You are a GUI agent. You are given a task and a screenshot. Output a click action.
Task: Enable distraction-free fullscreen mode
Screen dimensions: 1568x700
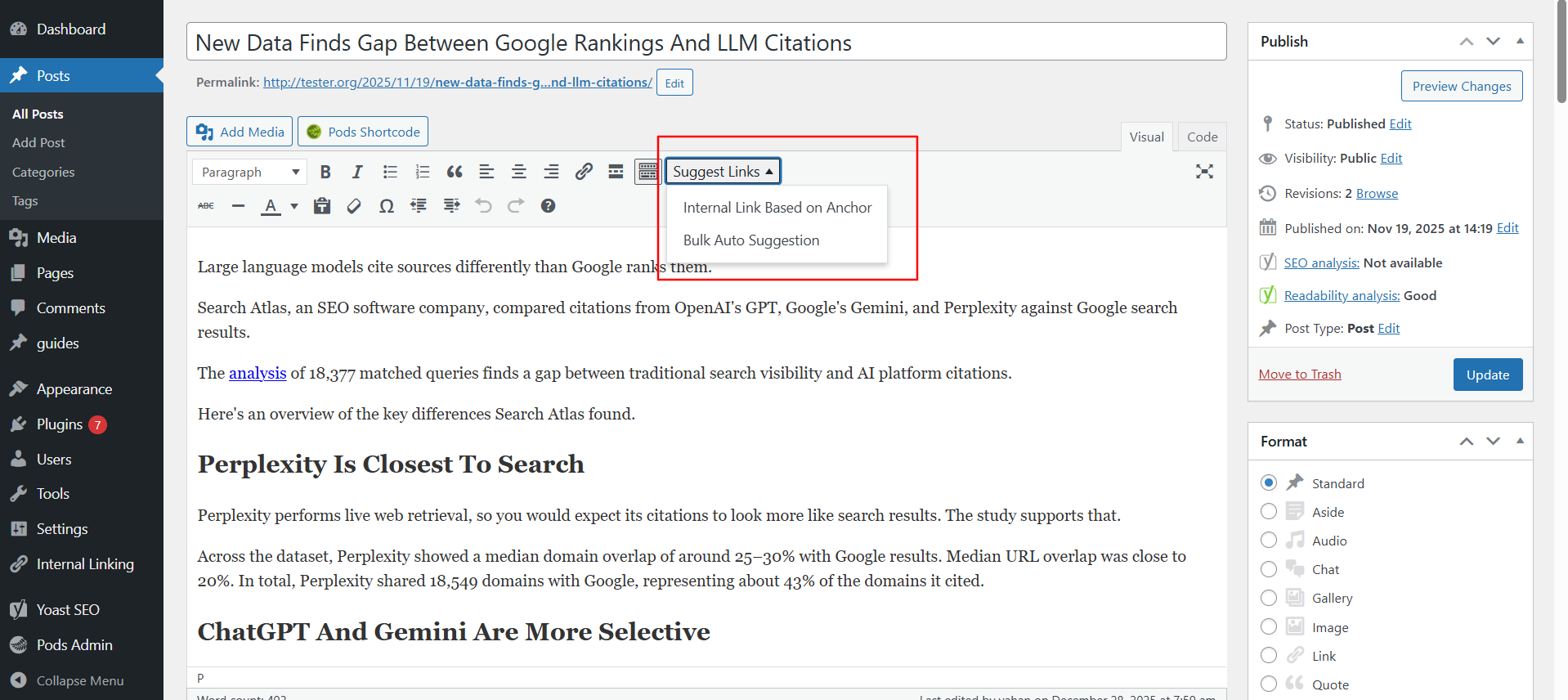[1204, 172]
